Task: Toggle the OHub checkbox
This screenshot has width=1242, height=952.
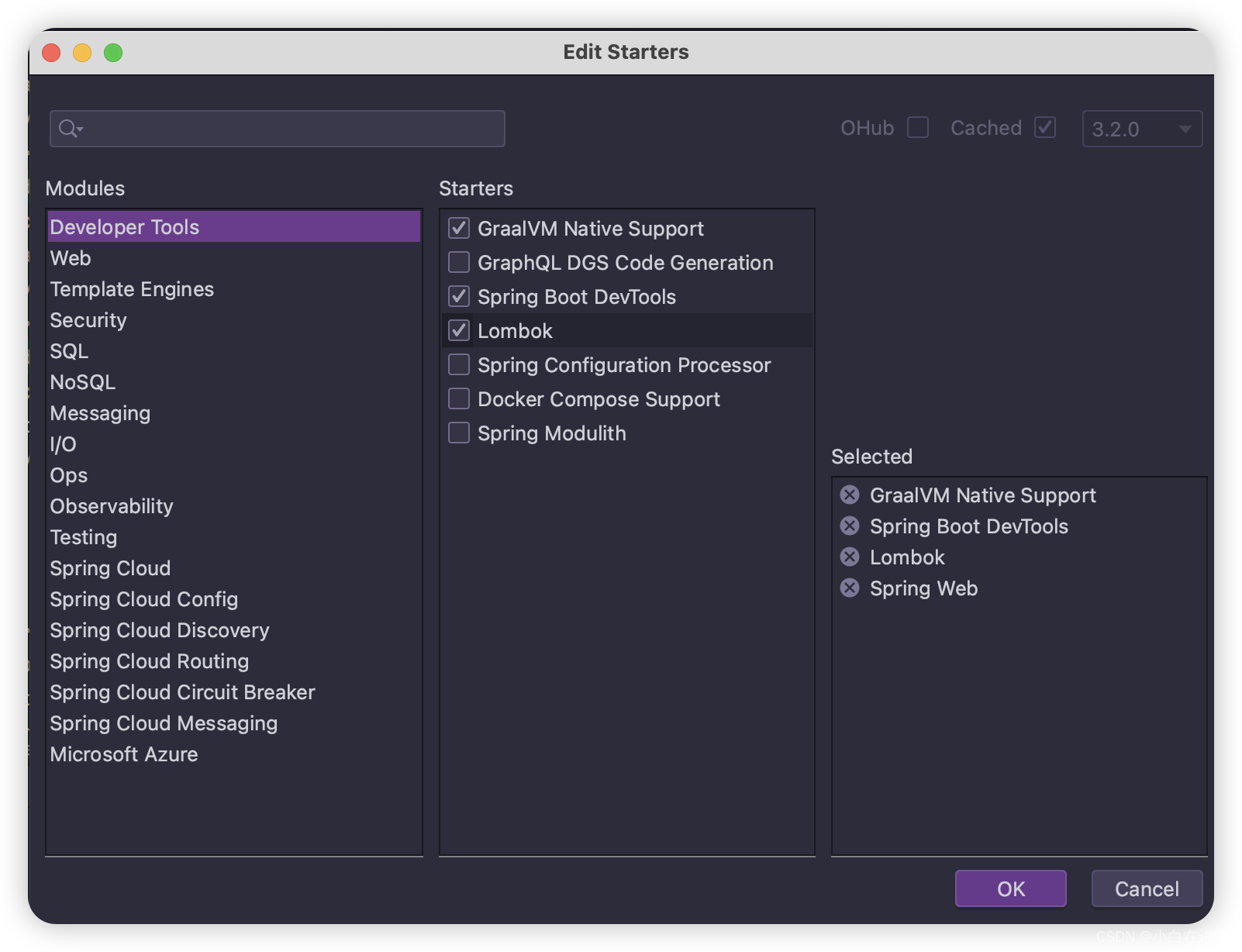Action: tap(918, 127)
